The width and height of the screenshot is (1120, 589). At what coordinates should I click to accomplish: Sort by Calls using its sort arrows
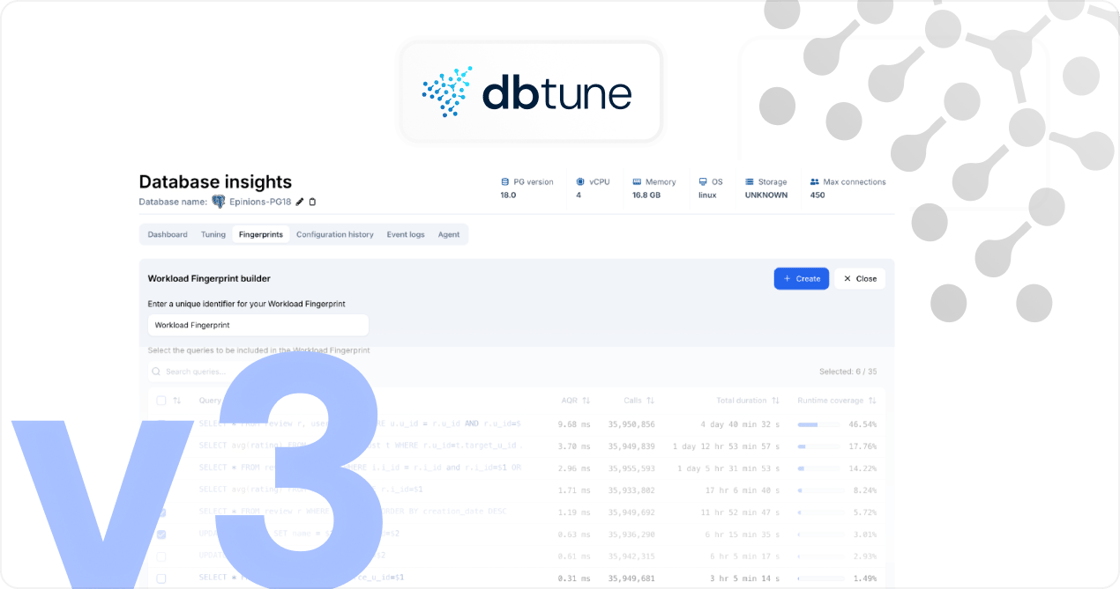click(650, 400)
